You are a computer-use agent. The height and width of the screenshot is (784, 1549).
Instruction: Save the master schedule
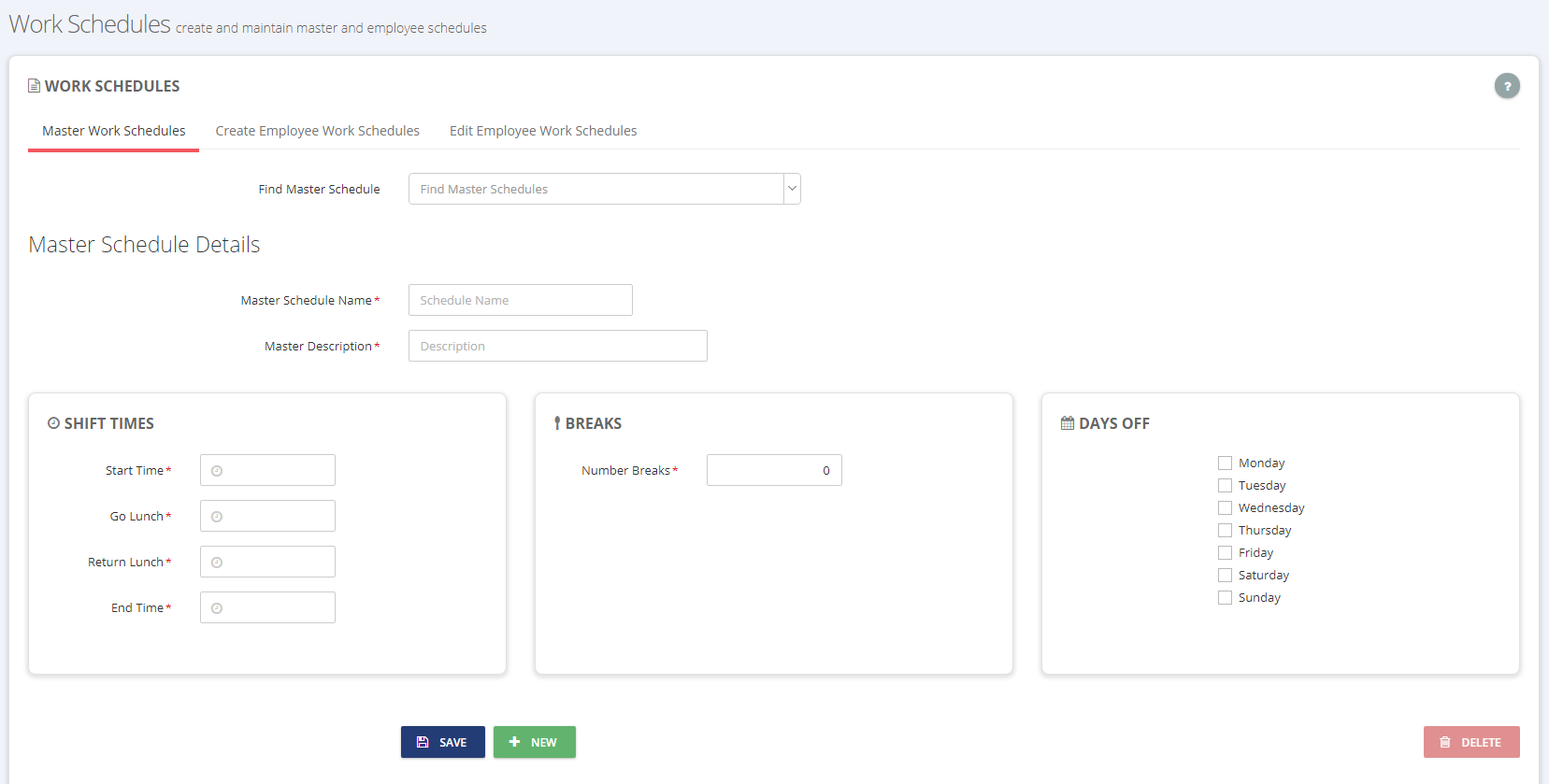point(443,742)
